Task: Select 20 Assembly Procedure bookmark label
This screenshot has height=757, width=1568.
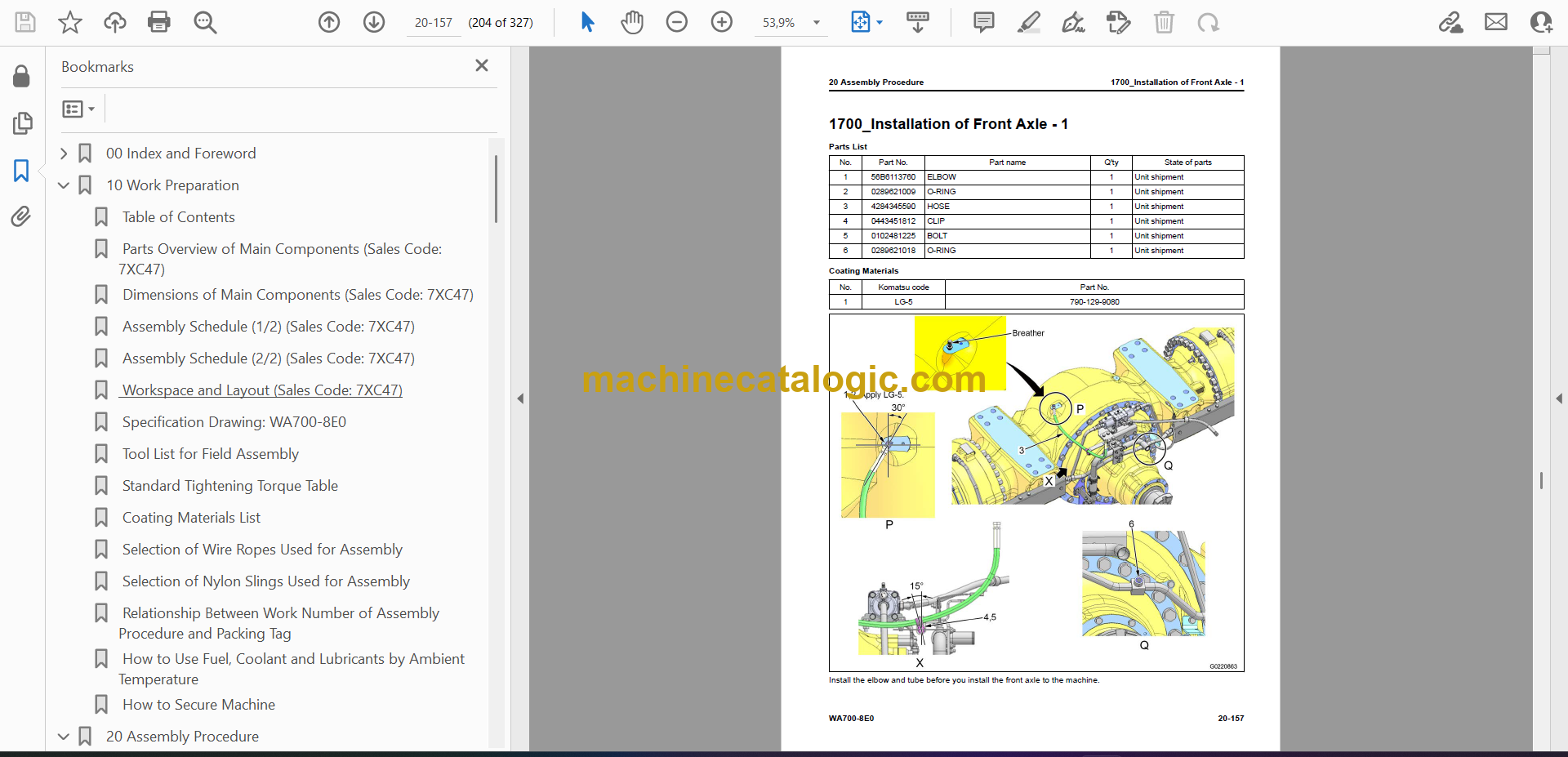Action: coord(182,737)
